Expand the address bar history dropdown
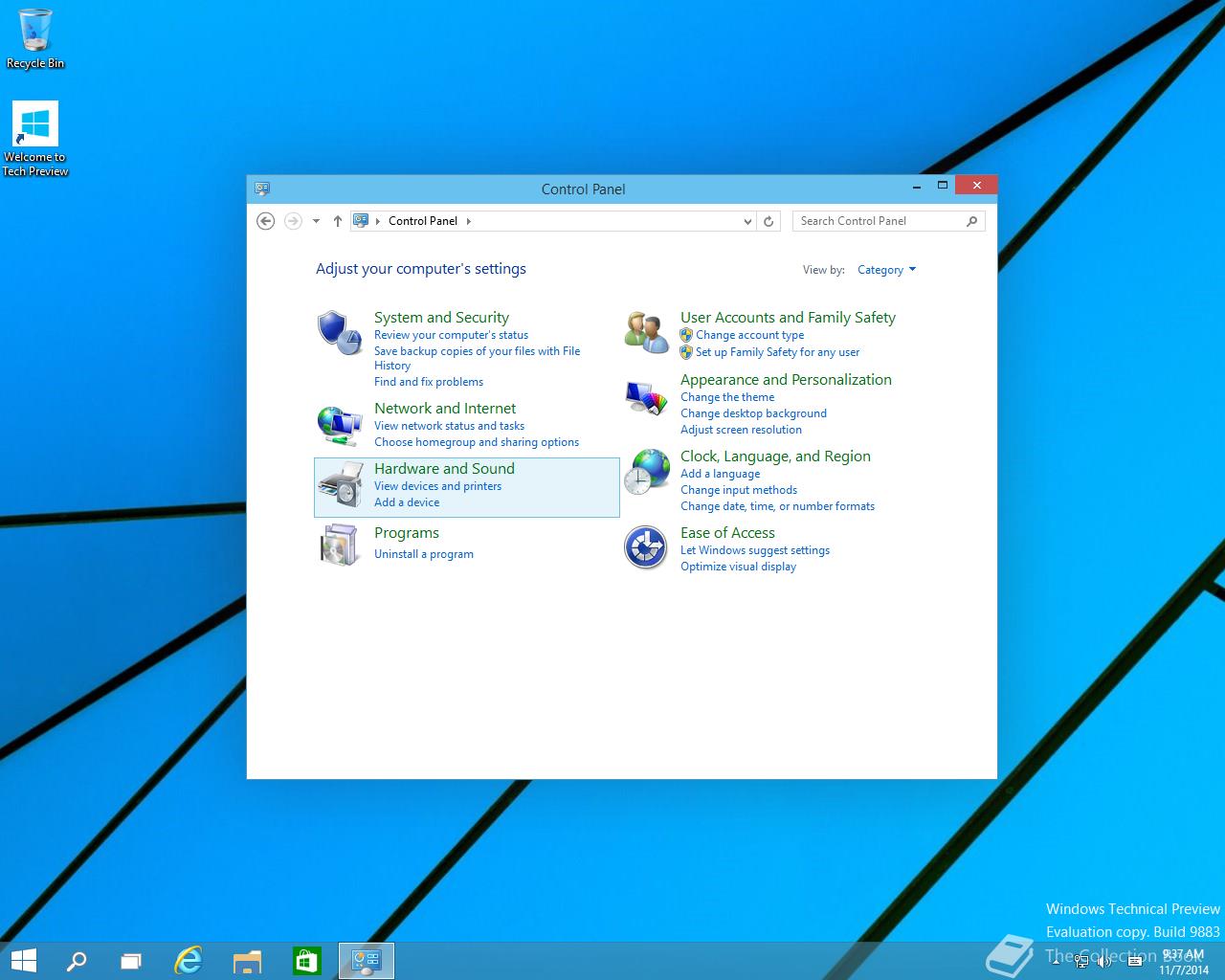 [x=748, y=221]
